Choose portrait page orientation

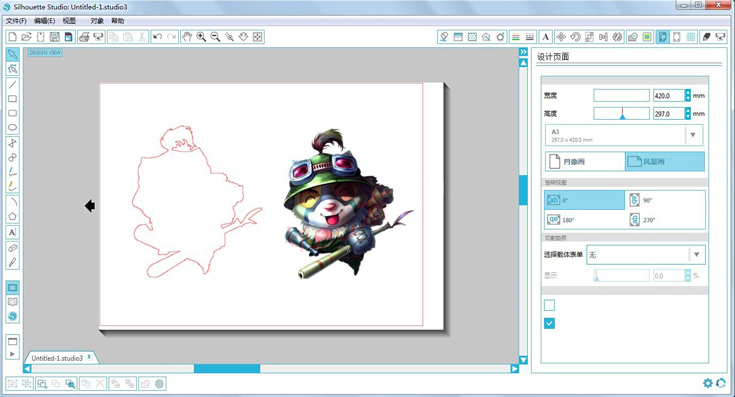point(585,161)
